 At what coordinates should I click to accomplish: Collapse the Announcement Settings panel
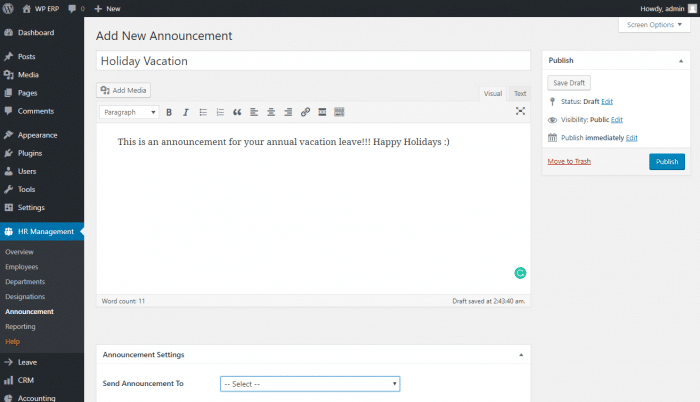(521, 355)
